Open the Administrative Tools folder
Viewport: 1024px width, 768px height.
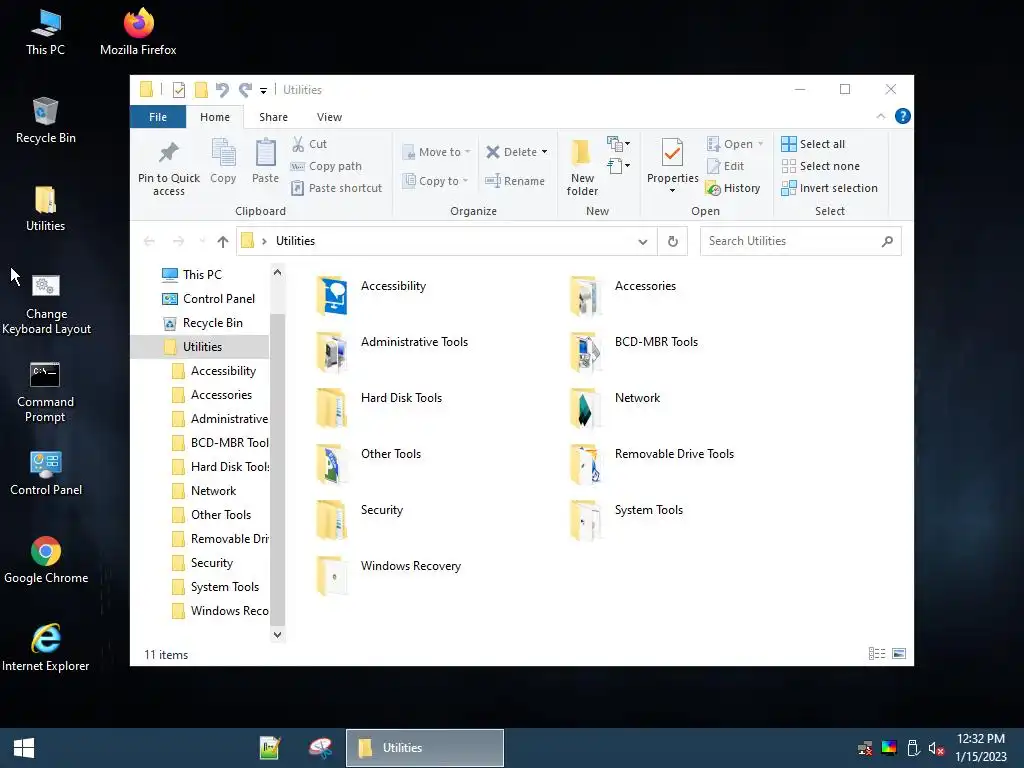tap(392, 351)
